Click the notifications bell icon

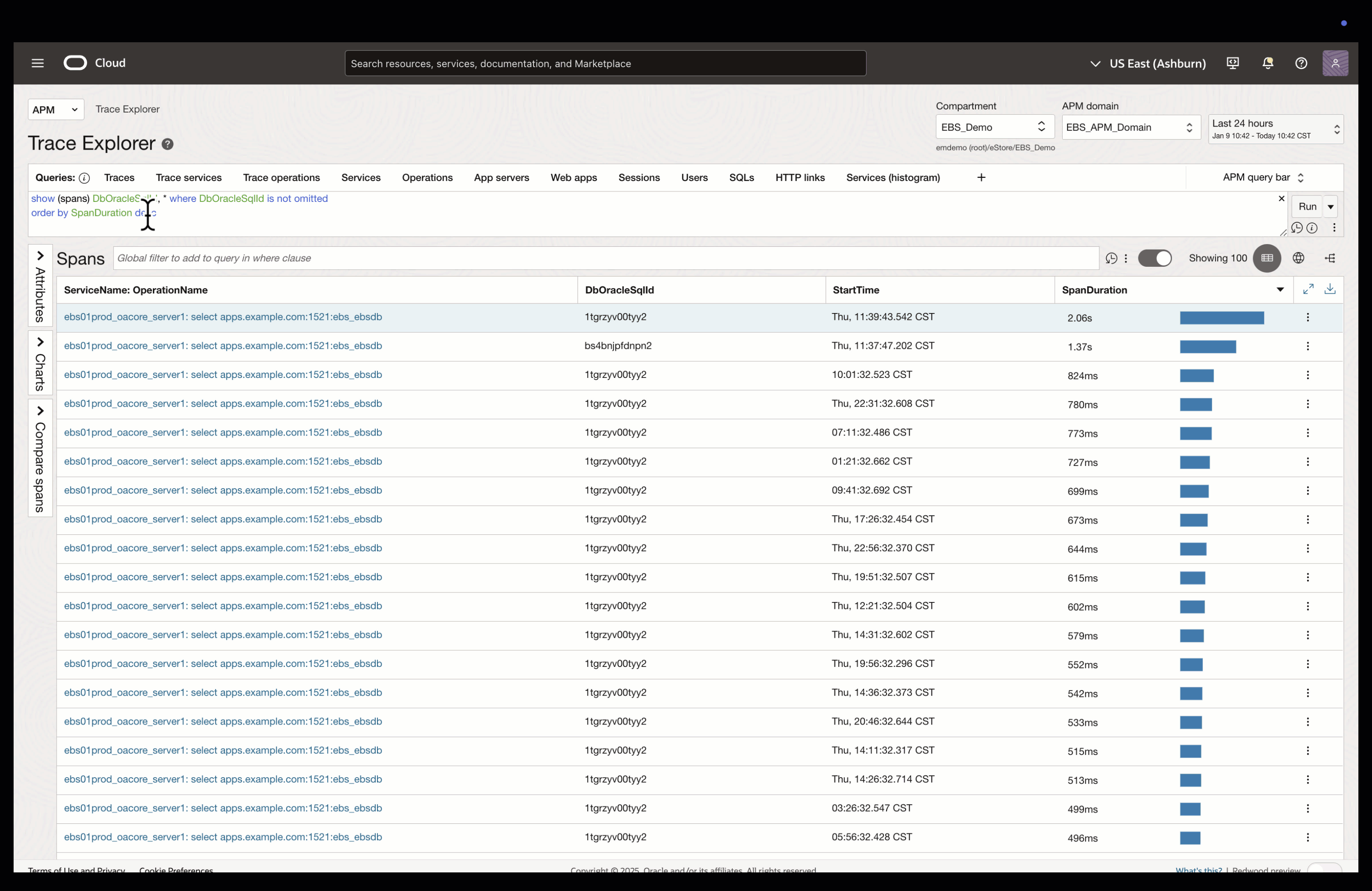(1267, 64)
